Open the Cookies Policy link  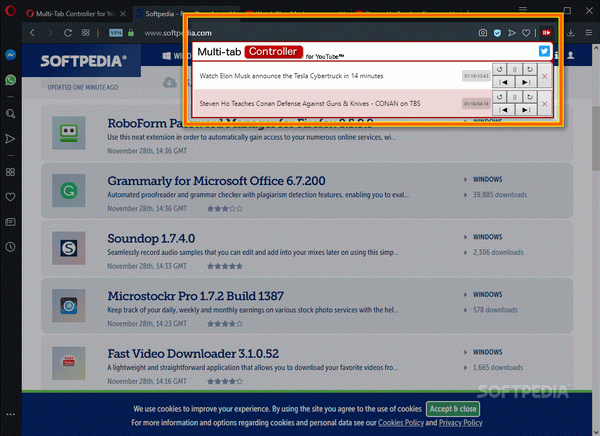tap(401, 423)
